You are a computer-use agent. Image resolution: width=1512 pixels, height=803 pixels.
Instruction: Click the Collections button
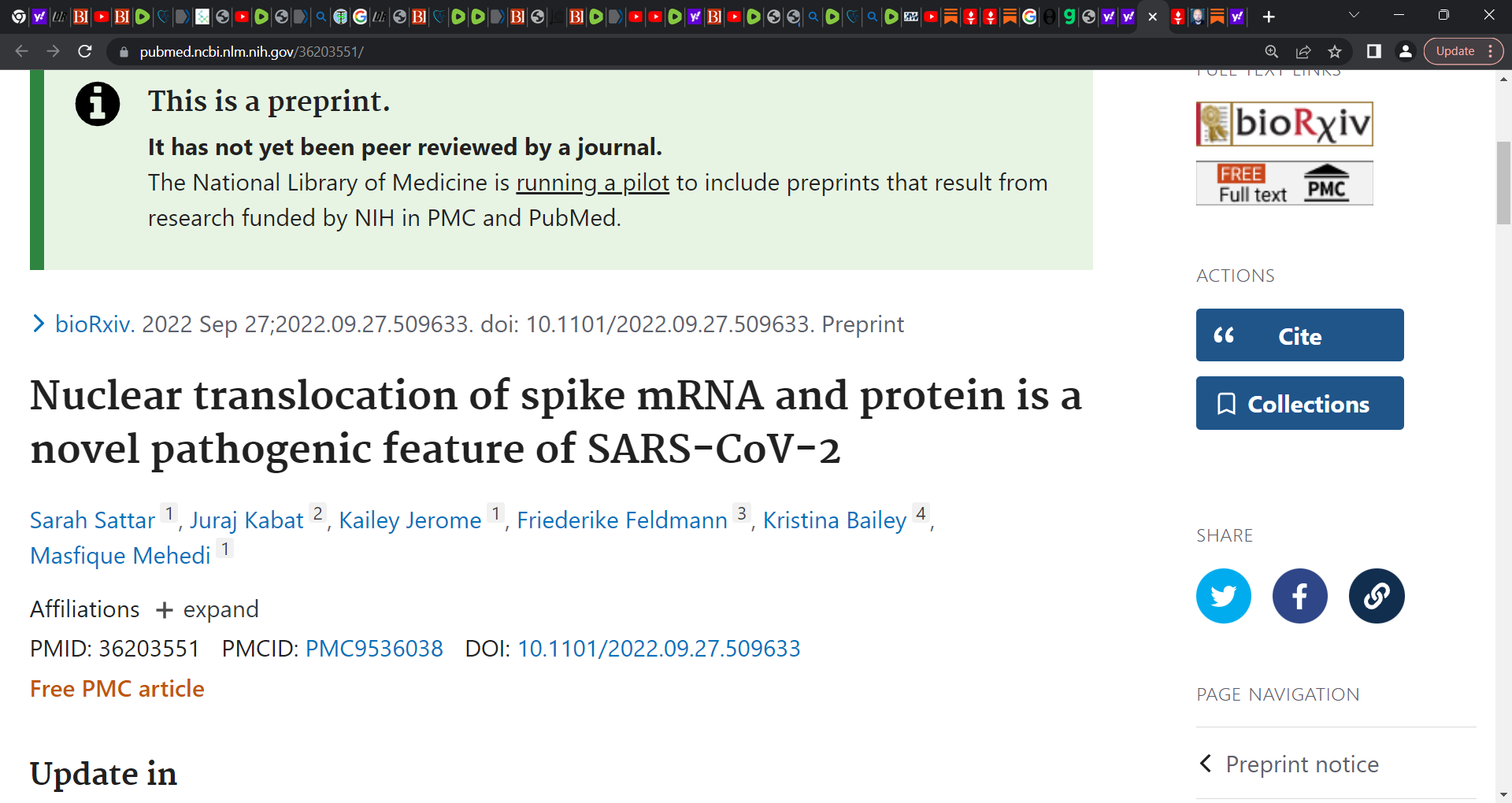click(1299, 403)
